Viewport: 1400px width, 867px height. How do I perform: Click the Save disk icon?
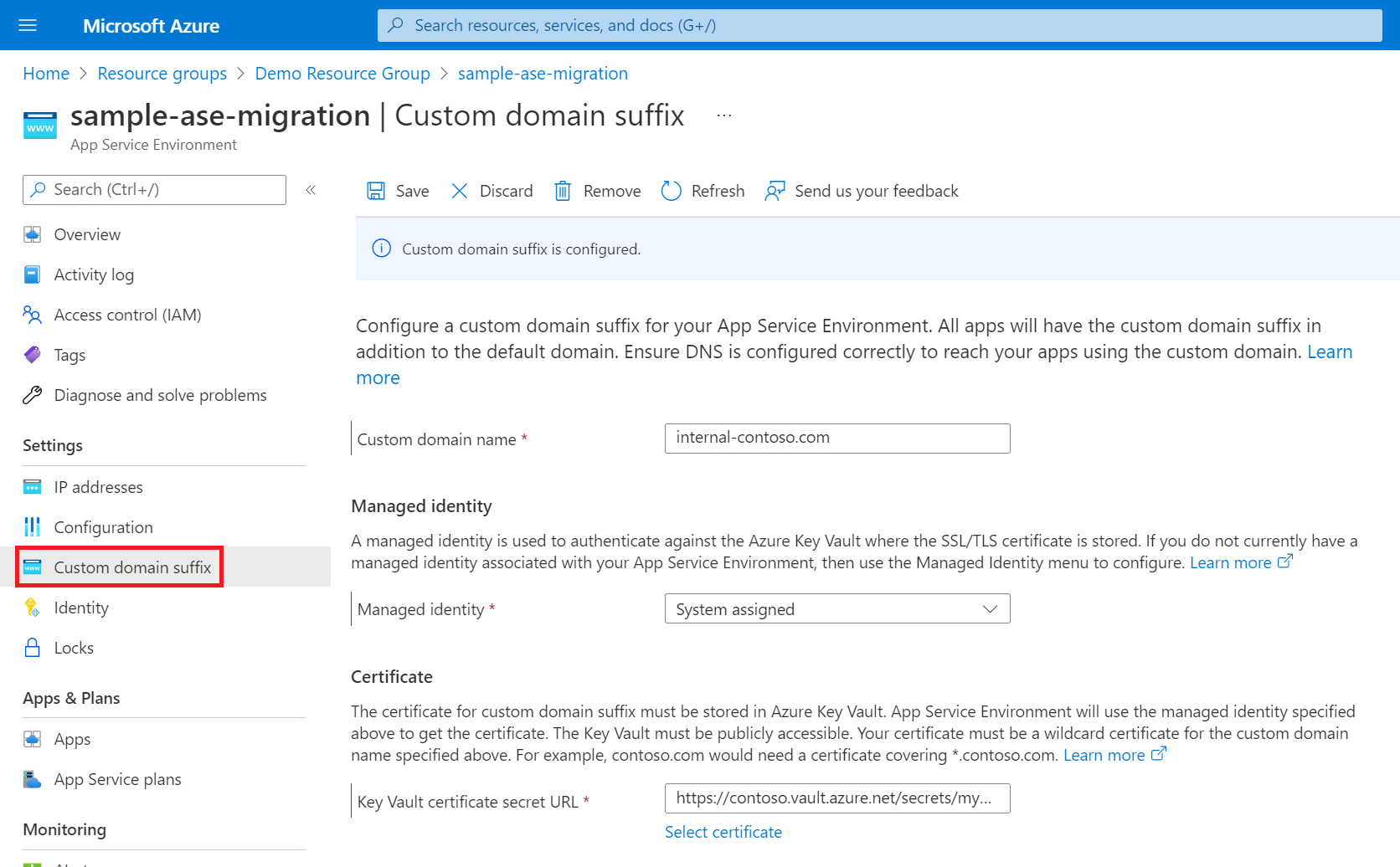click(x=376, y=191)
